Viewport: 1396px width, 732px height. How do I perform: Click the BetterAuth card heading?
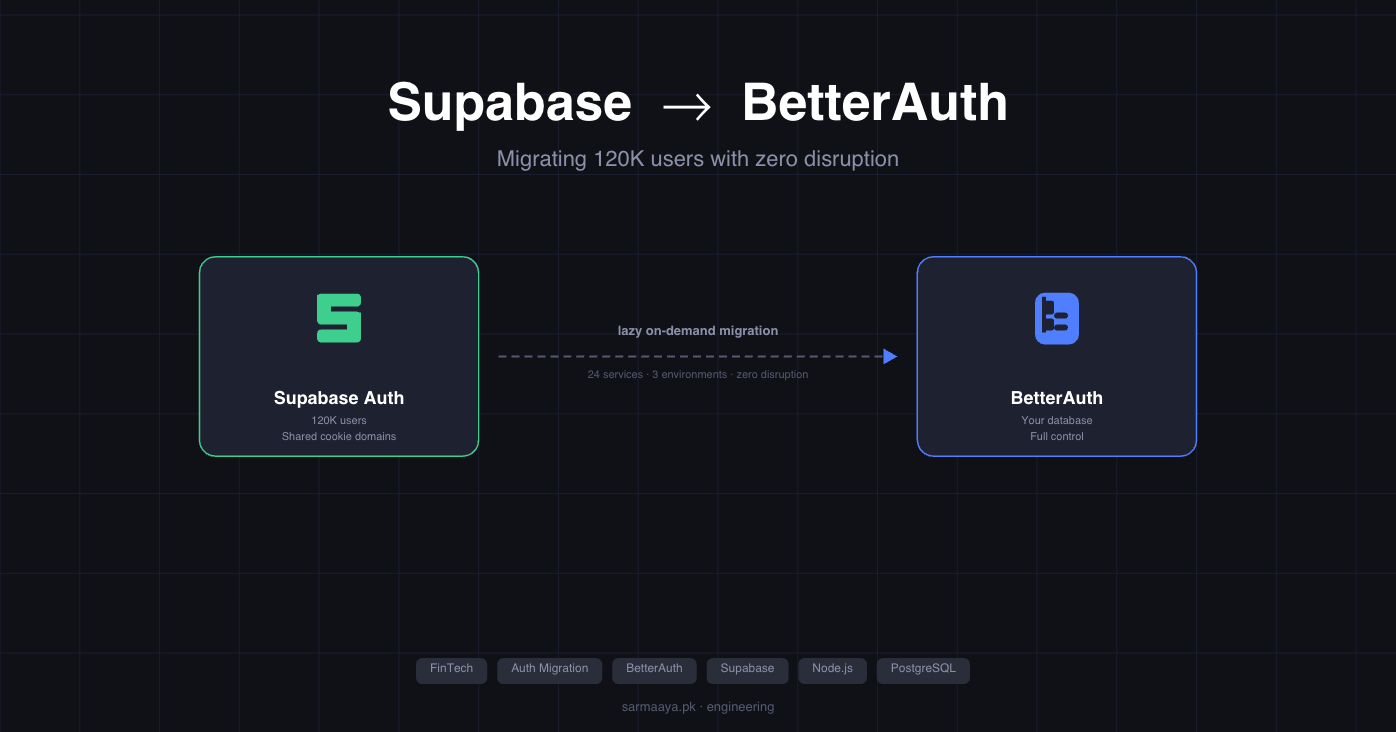pyautogui.click(x=1057, y=398)
